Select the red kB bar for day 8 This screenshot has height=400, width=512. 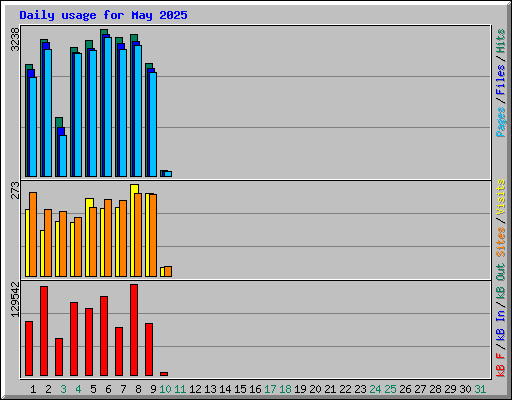point(134,330)
